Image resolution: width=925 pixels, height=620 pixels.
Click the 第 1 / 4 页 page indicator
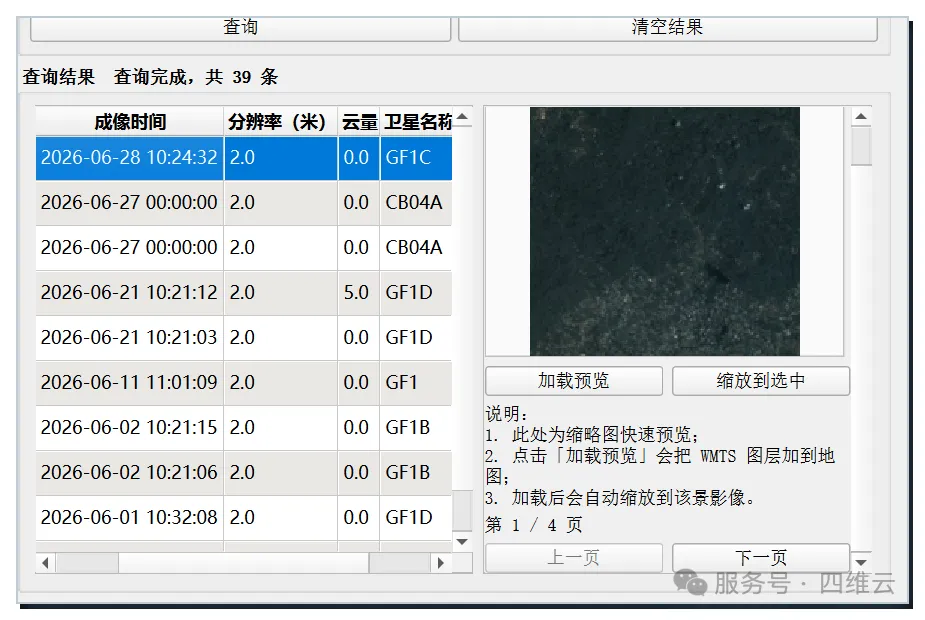point(534,524)
